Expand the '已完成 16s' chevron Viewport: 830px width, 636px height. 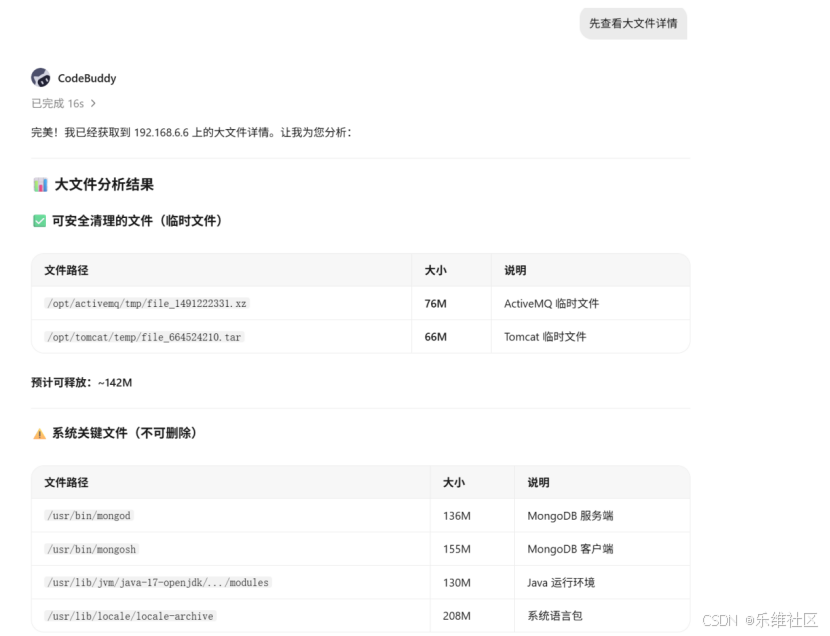(93, 103)
